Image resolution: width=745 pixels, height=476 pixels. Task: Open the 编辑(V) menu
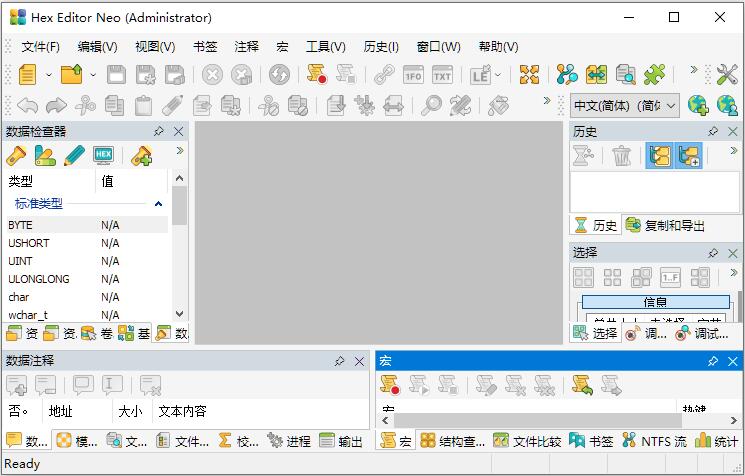pyautogui.click(x=97, y=47)
